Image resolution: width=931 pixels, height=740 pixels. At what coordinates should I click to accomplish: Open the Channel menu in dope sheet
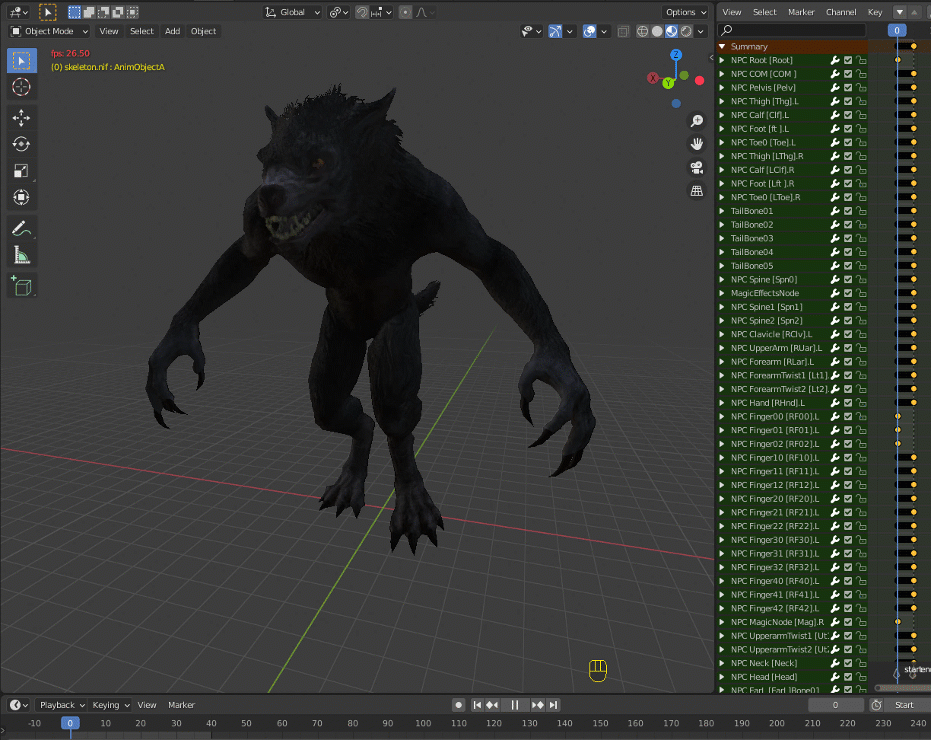point(840,12)
